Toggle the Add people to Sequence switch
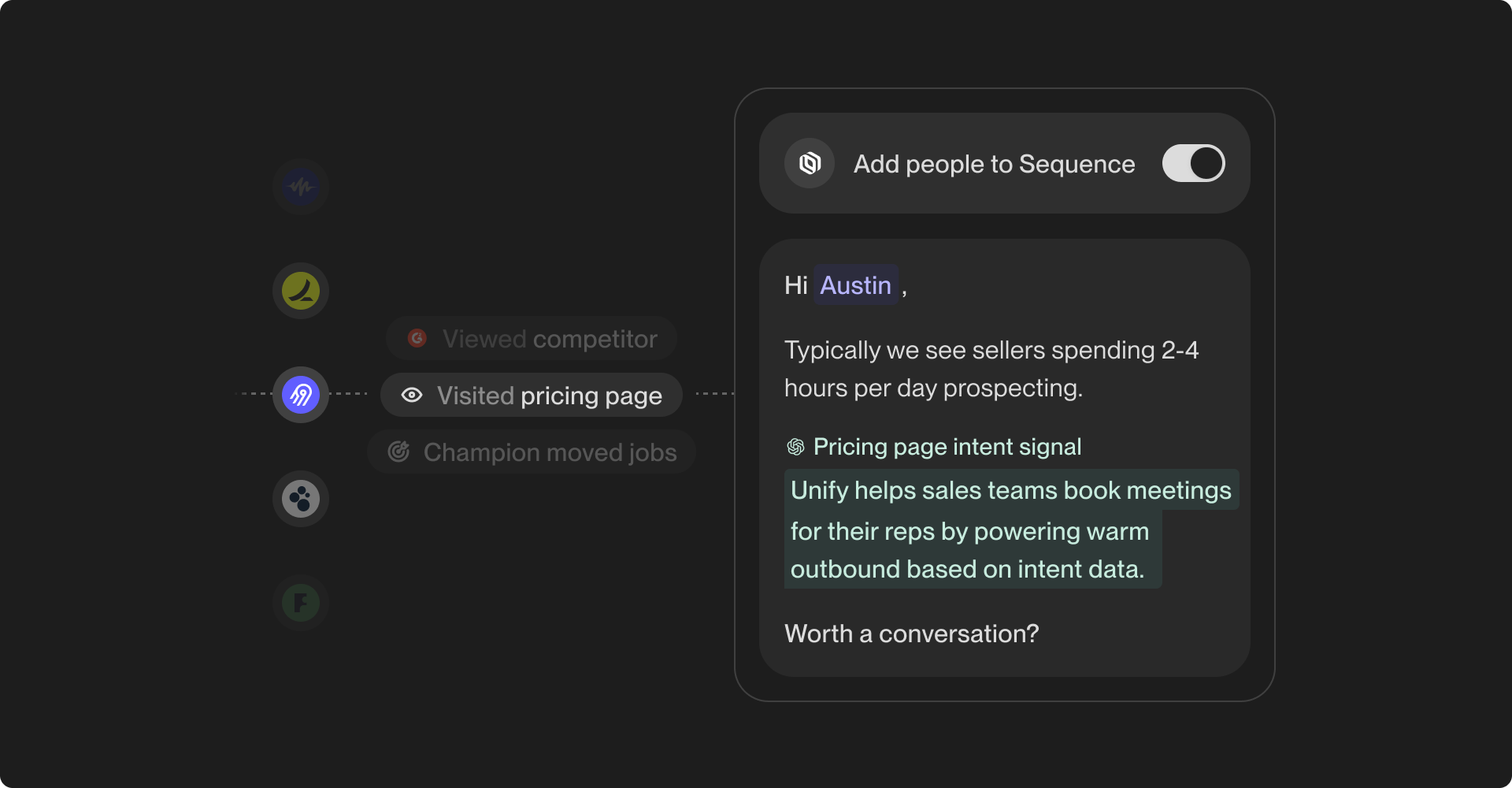This screenshot has height=788, width=1512. tap(1193, 163)
